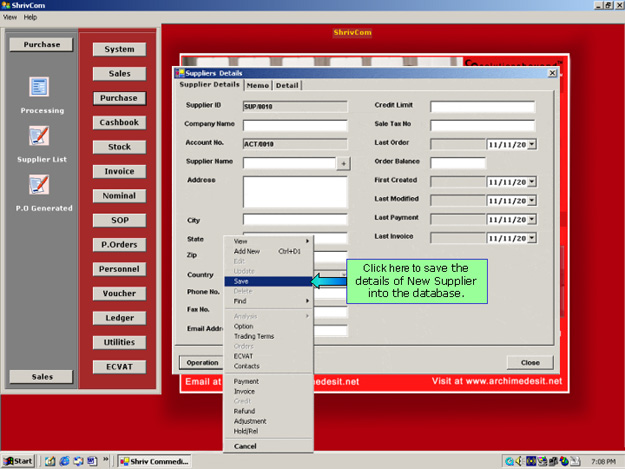Image resolution: width=625 pixels, height=469 pixels.
Task: Click the Credit Limit input field
Action: [x=482, y=107]
